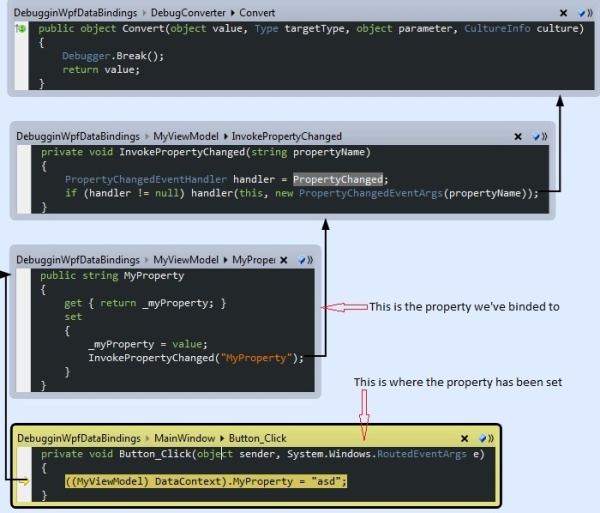Toggle the pin icon on the InvokePropertyChanged bubble
This screenshot has height=513, width=600.
tap(537, 137)
